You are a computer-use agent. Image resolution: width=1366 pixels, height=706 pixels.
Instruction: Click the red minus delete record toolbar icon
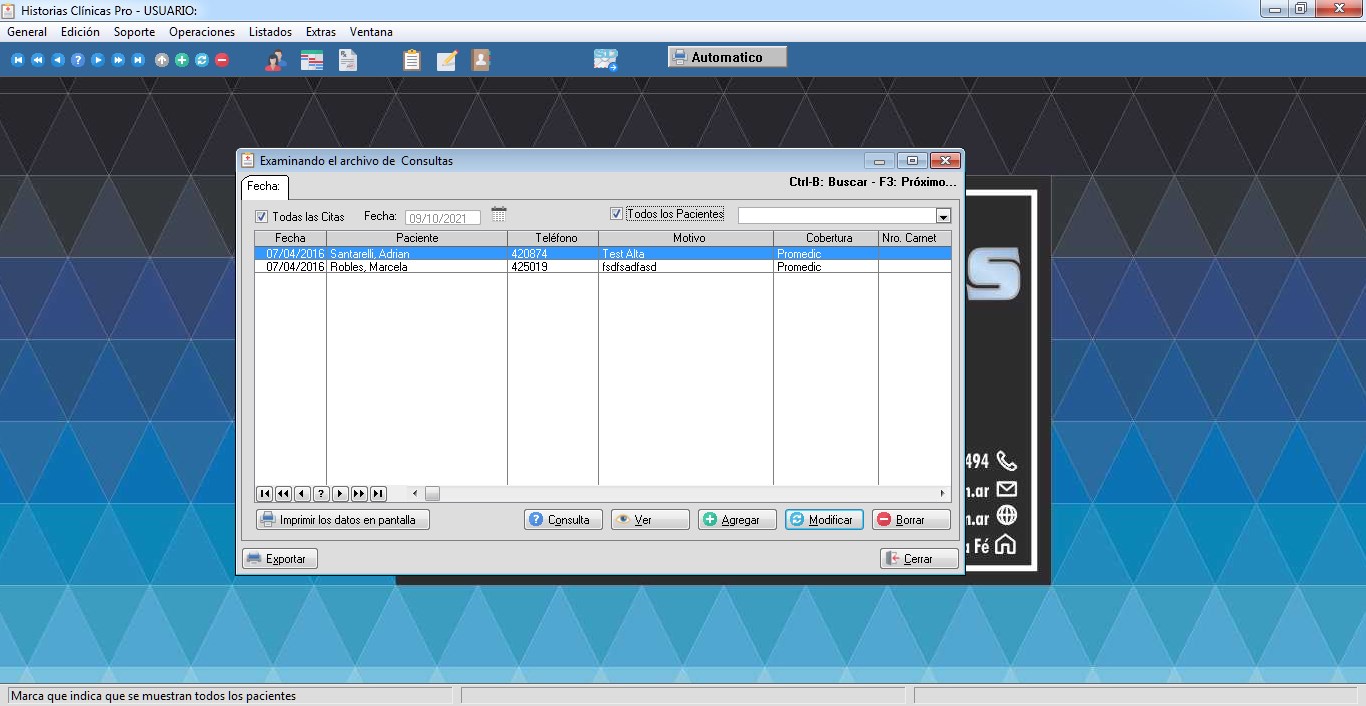pos(222,60)
